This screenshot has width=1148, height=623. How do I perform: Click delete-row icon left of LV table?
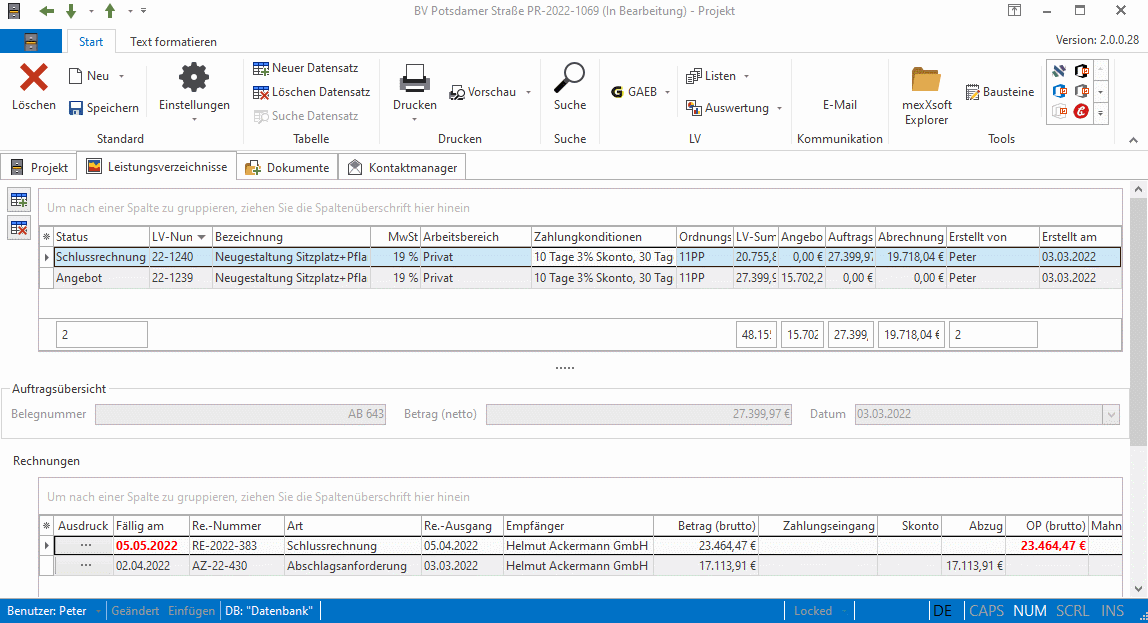click(19, 228)
